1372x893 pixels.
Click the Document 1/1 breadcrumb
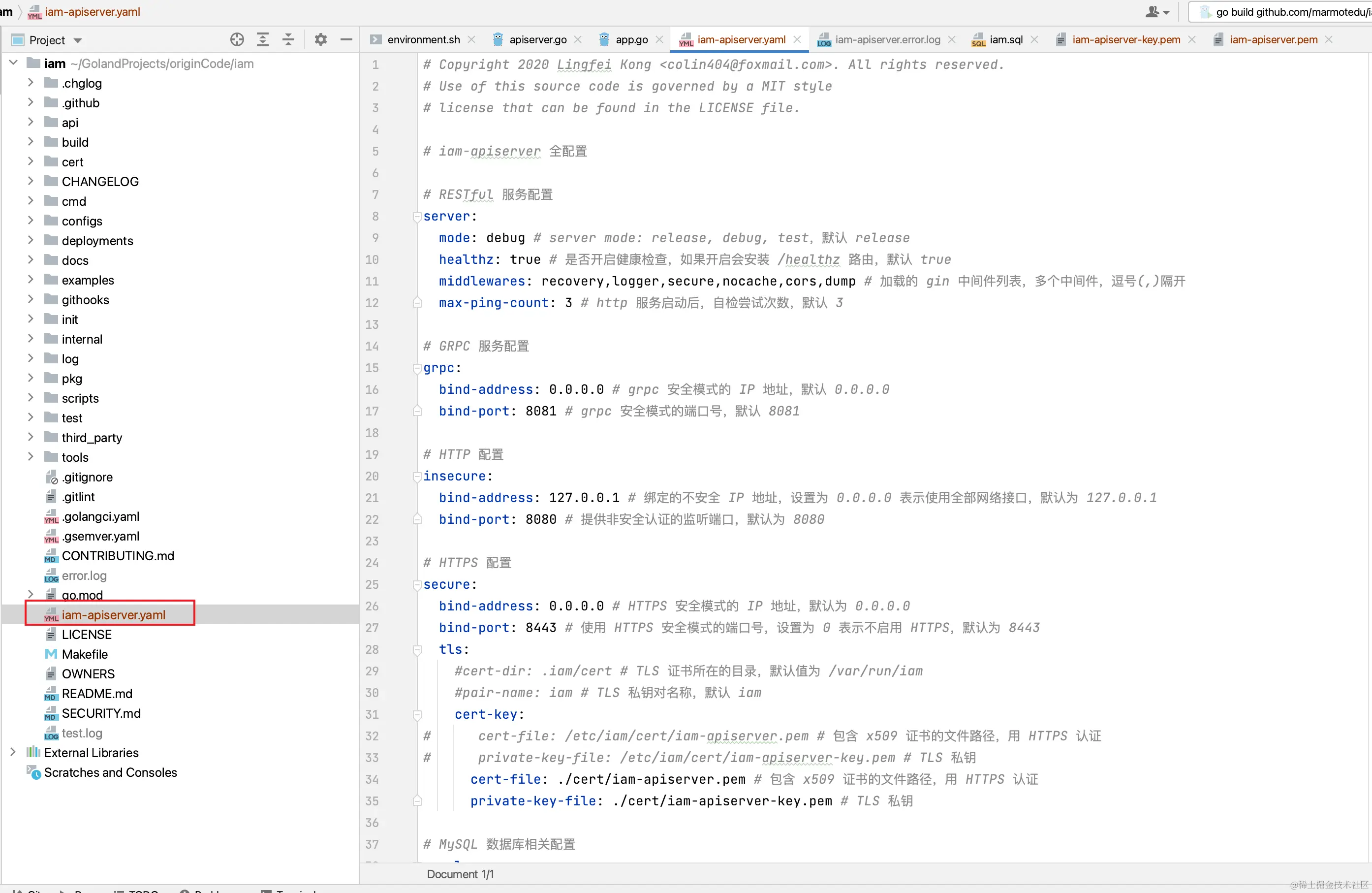coord(460,874)
